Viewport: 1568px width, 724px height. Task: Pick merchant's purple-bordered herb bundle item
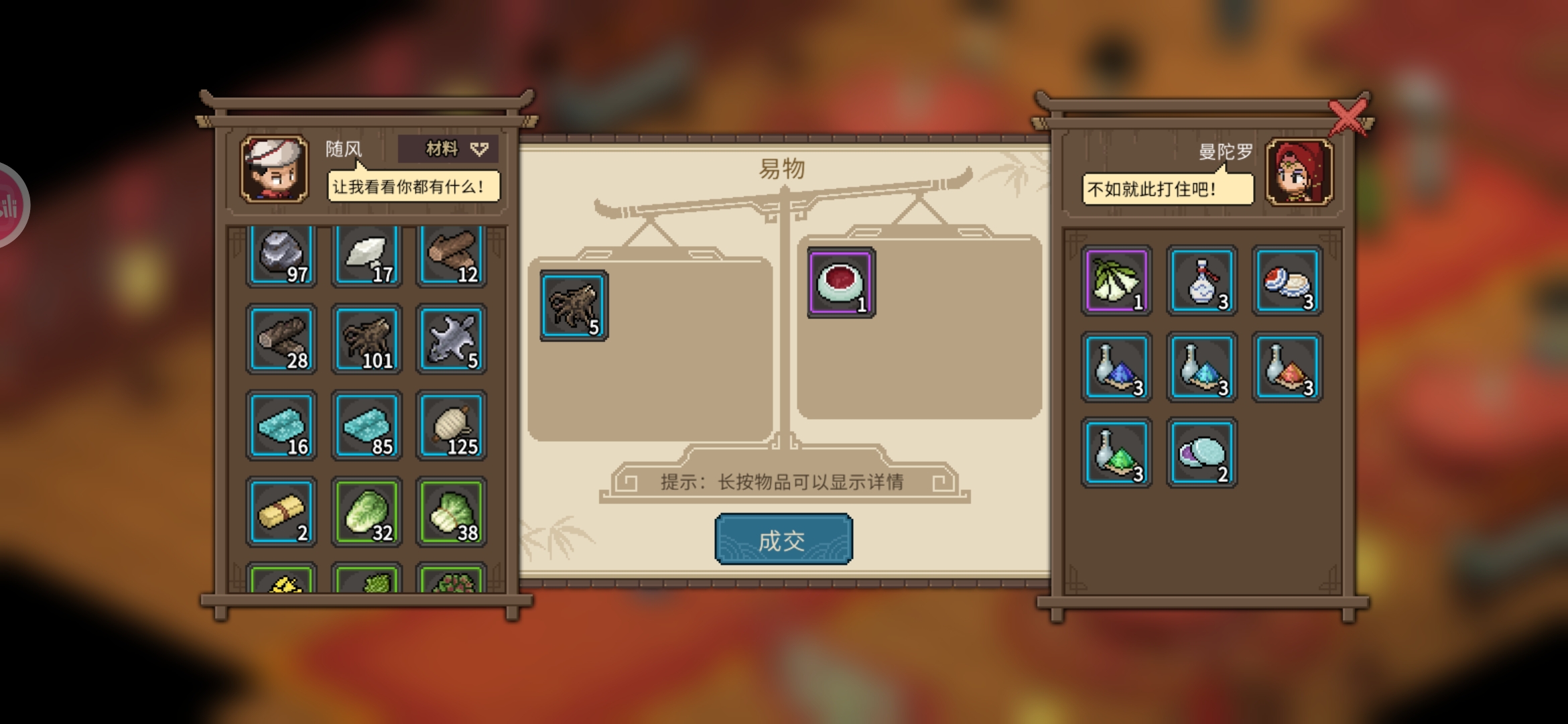tap(1116, 281)
